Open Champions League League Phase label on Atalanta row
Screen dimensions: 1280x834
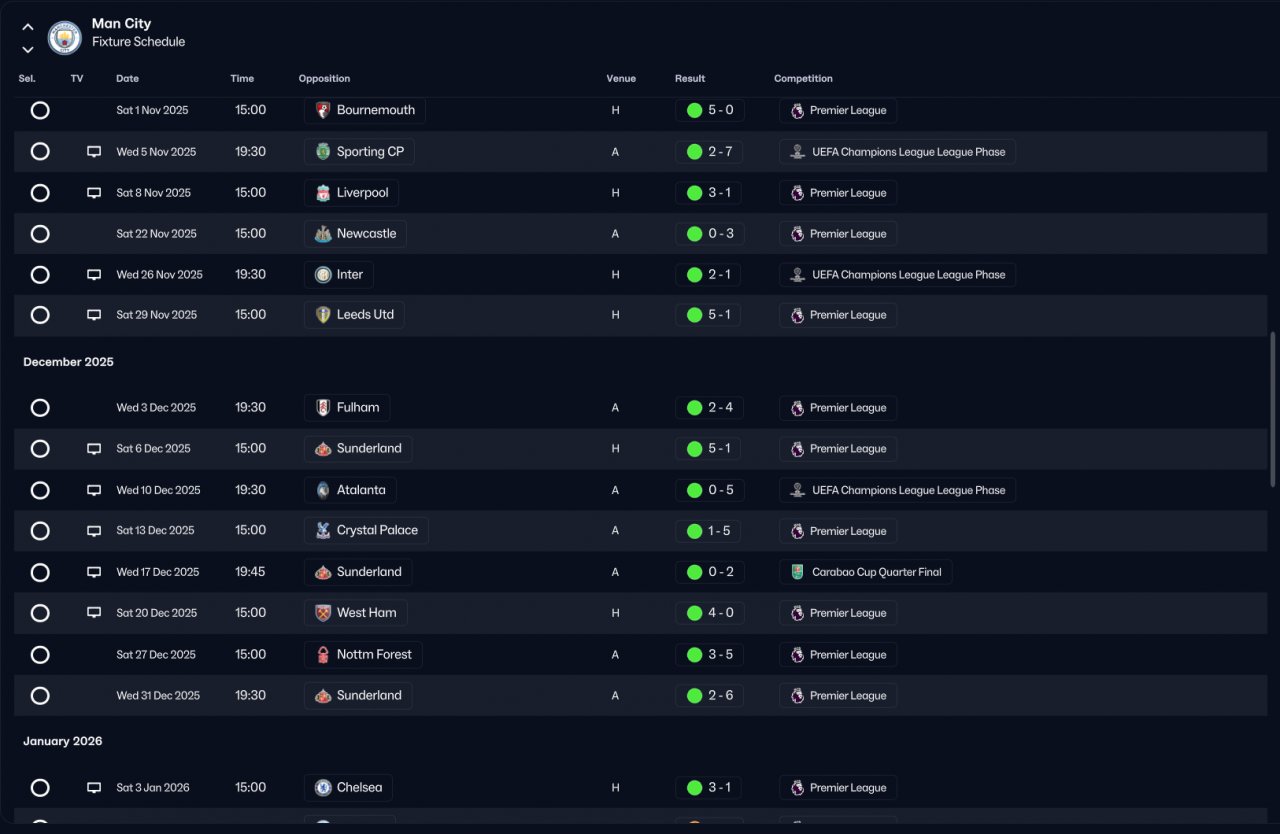coord(898,490)
